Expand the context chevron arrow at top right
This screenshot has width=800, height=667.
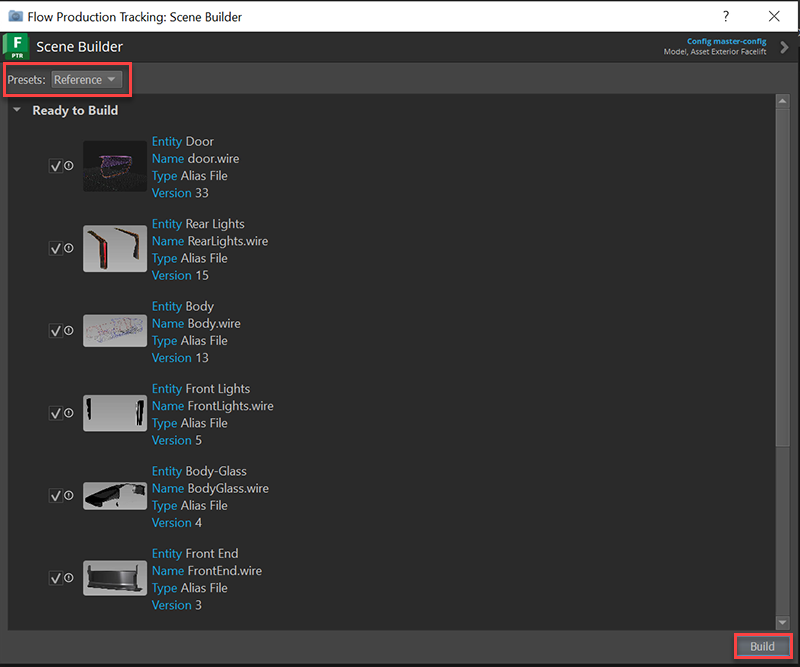point(784,47)
